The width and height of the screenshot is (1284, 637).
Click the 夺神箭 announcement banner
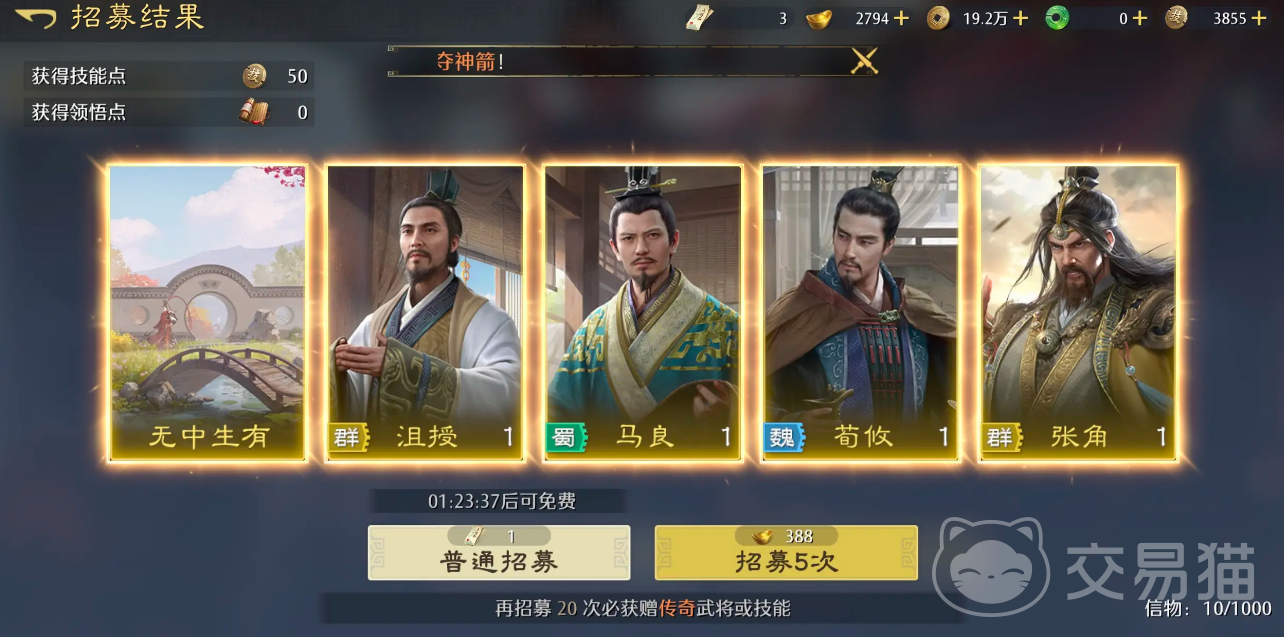coord(633,61)
